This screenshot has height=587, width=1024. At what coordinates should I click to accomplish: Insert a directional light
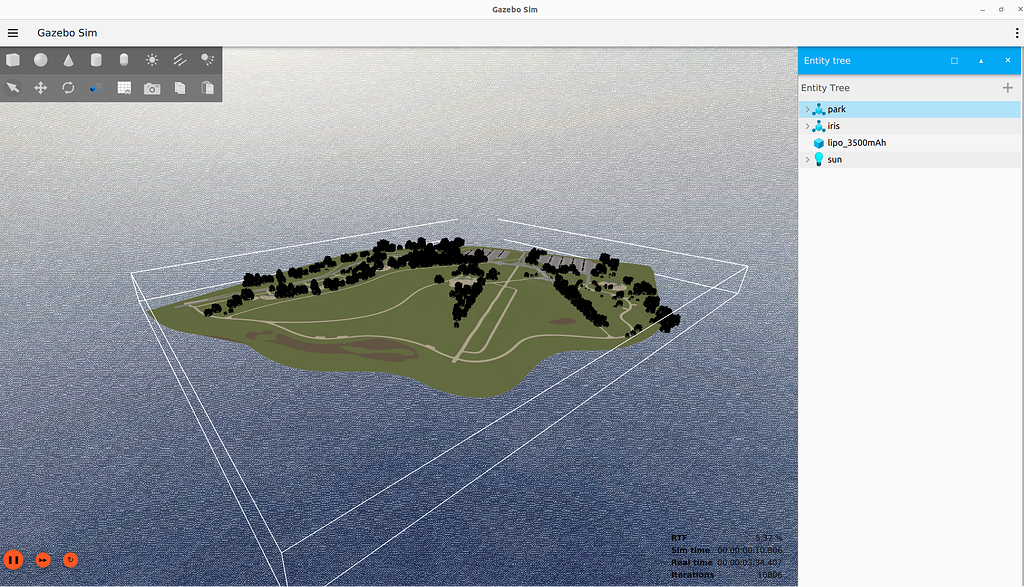pos(180,60)
